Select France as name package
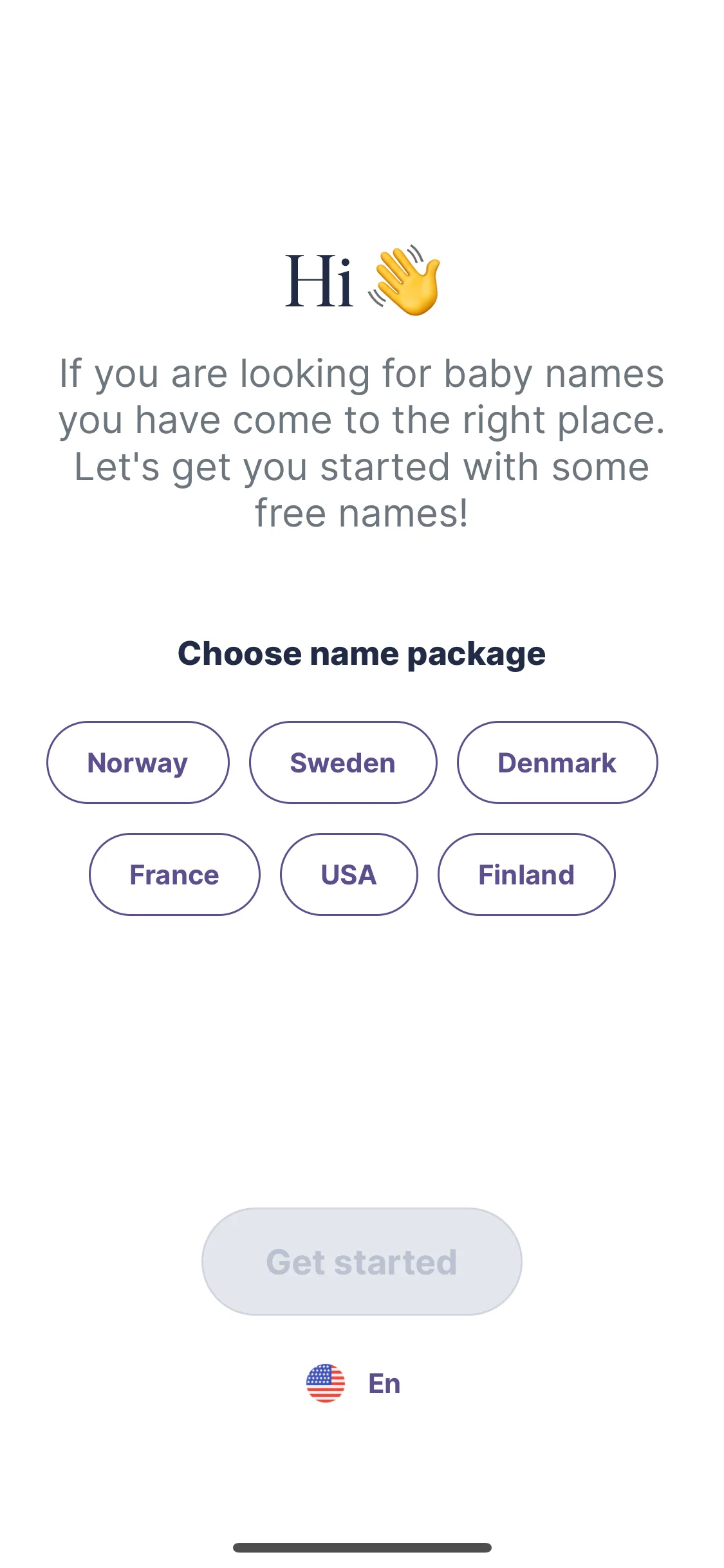Screen dimensions: 724x1568 (x=174, y=874)
